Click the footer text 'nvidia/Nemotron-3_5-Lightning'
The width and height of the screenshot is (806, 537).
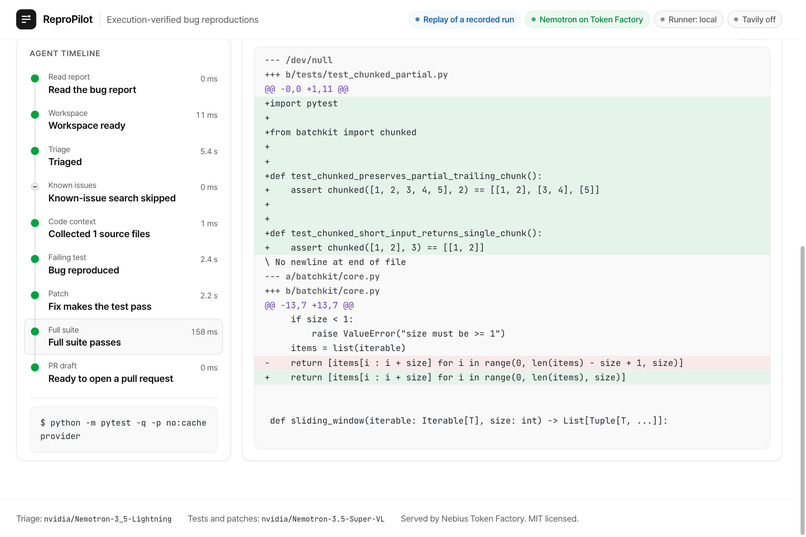click(107, 519)
